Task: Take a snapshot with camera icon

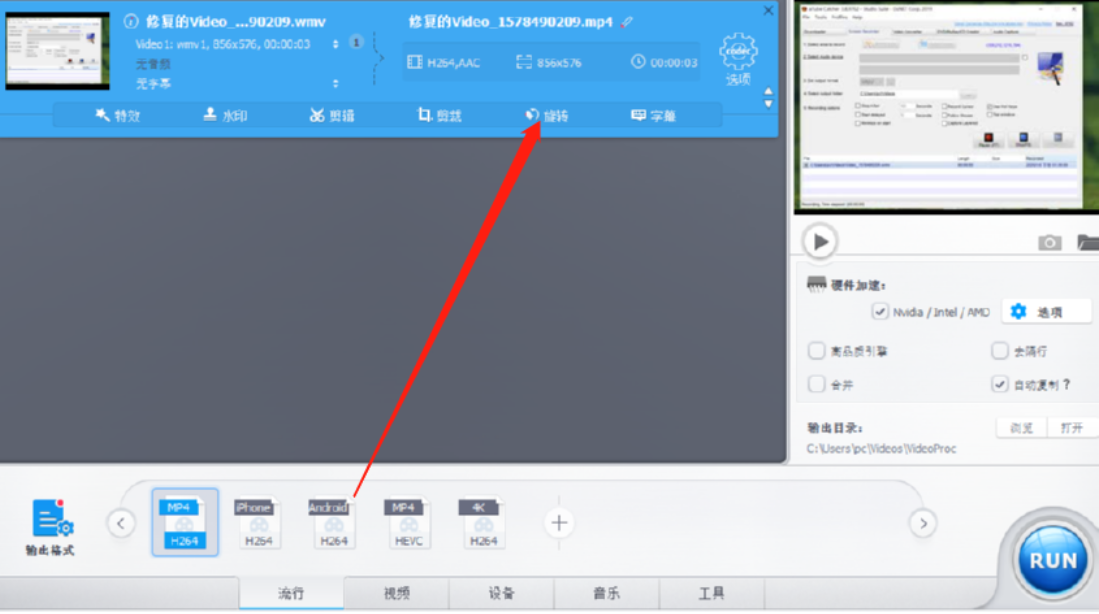Action: [1049, 243]
